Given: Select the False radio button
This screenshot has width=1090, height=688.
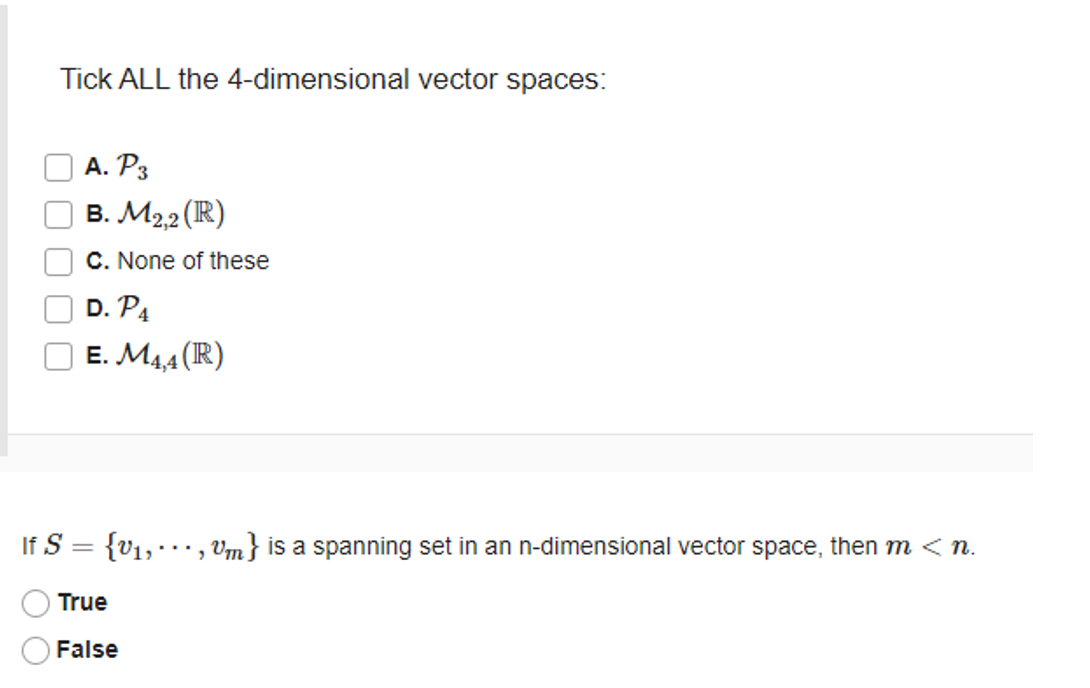Looking at the screenshot, I should (37, 648).
